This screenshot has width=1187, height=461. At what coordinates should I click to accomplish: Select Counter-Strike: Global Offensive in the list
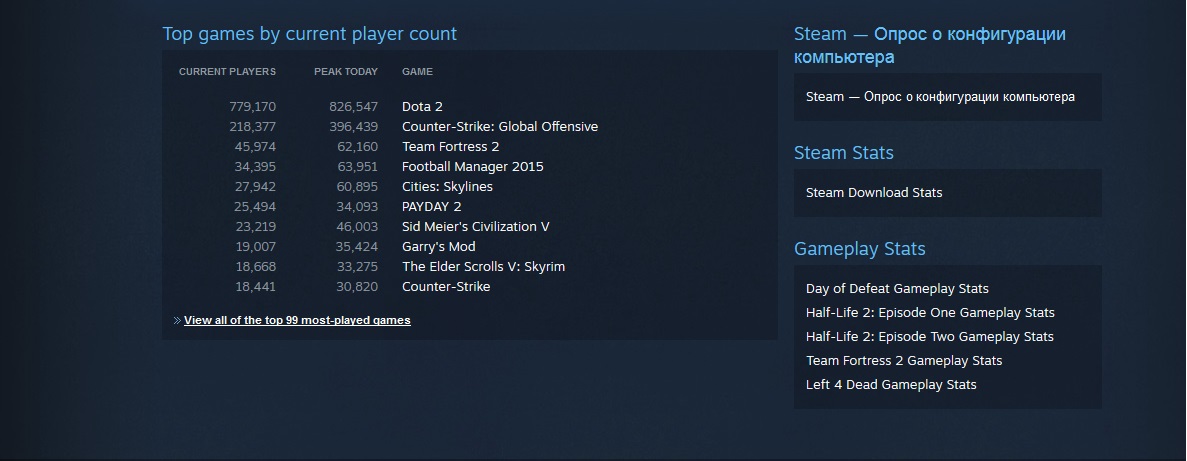click(500, 127)
